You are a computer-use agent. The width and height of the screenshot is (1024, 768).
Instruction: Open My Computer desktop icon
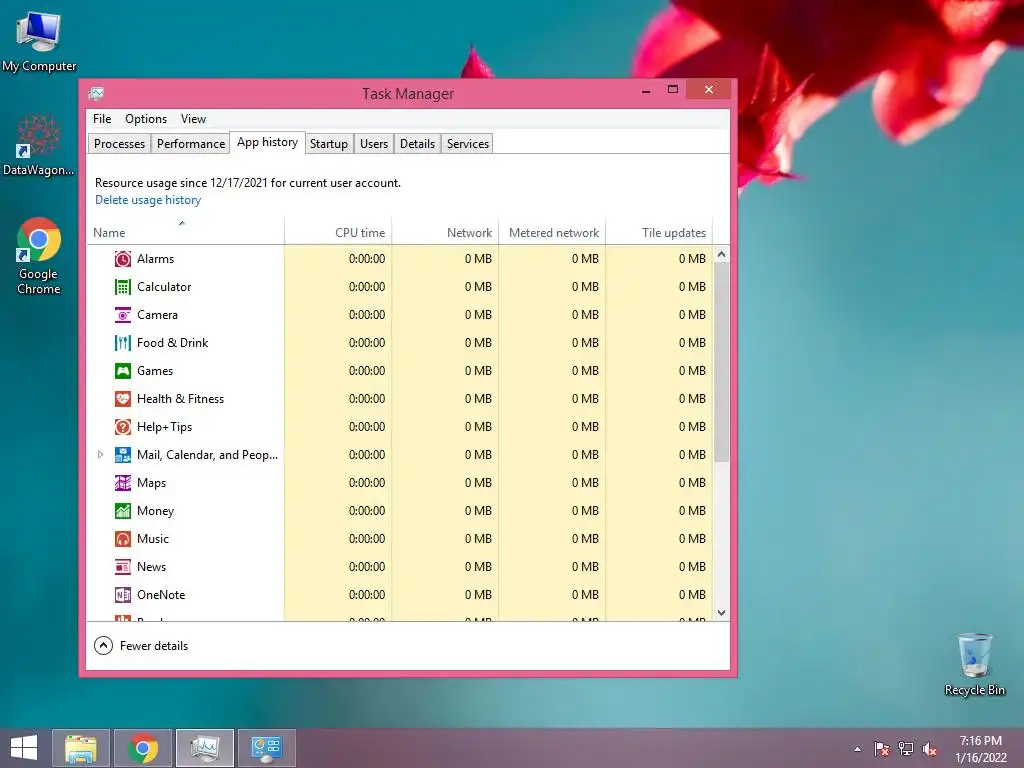pyautogui.click(x=39, y=42)
